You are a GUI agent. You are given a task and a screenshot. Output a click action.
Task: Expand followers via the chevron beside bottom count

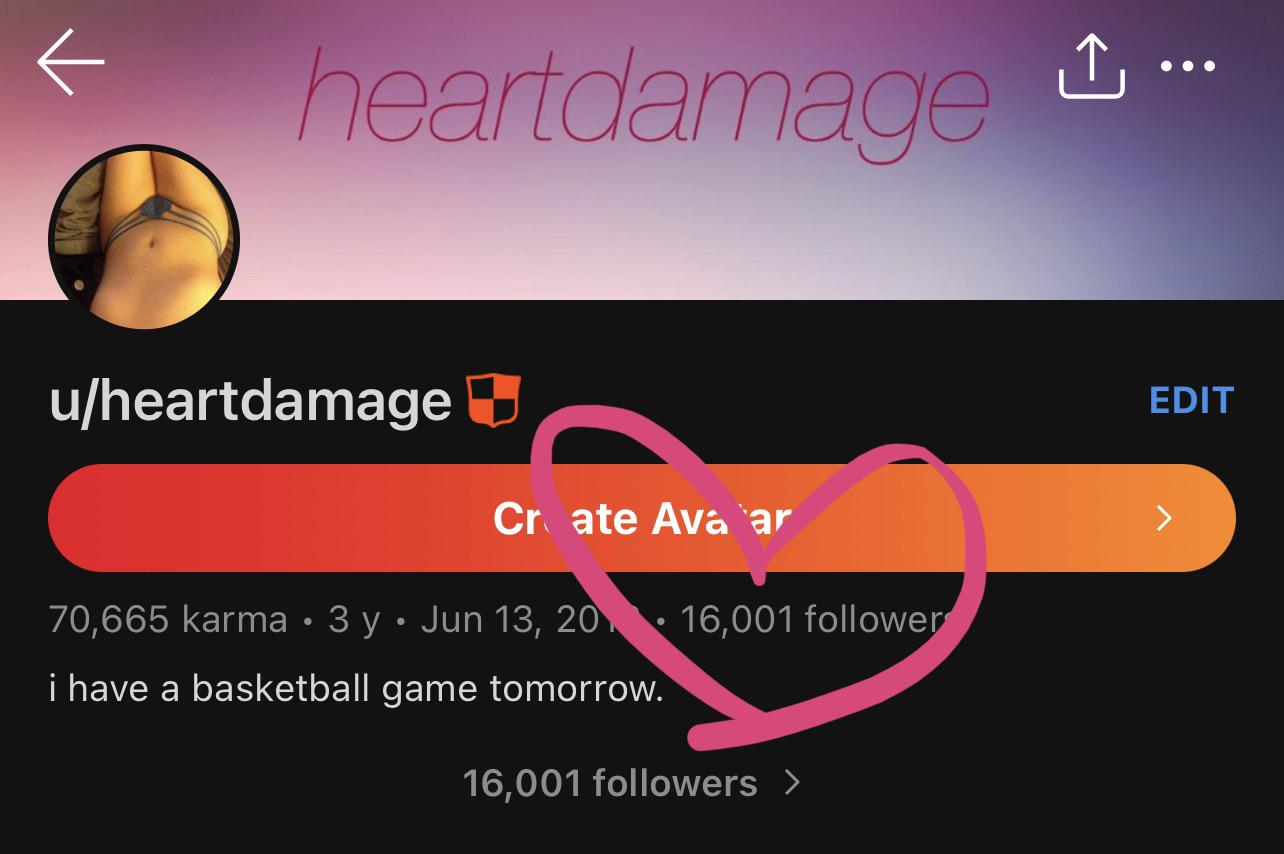pyautogui.click(x=792, y=782)
